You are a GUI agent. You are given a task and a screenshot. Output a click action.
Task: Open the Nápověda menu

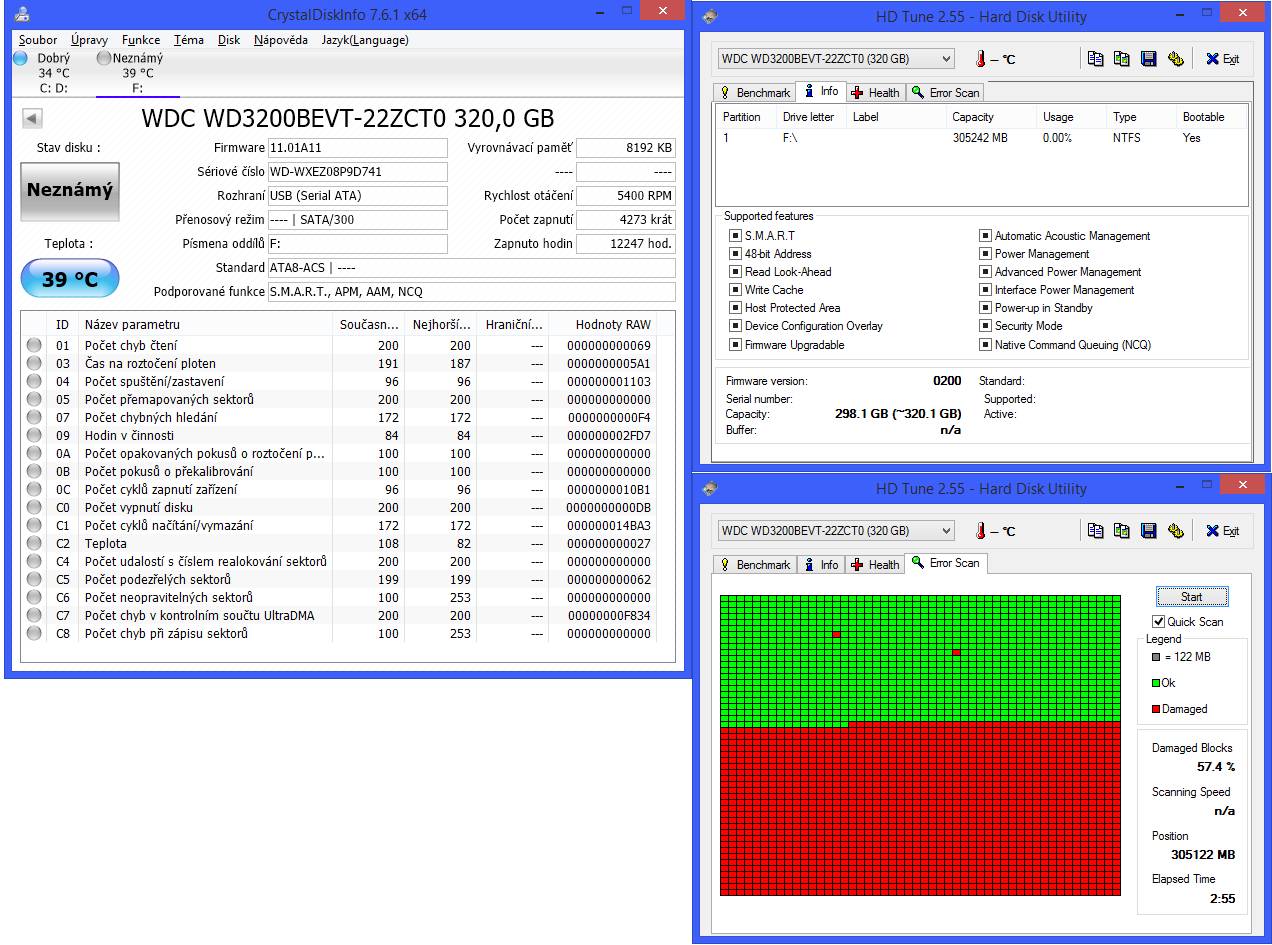tap(281, 40)
